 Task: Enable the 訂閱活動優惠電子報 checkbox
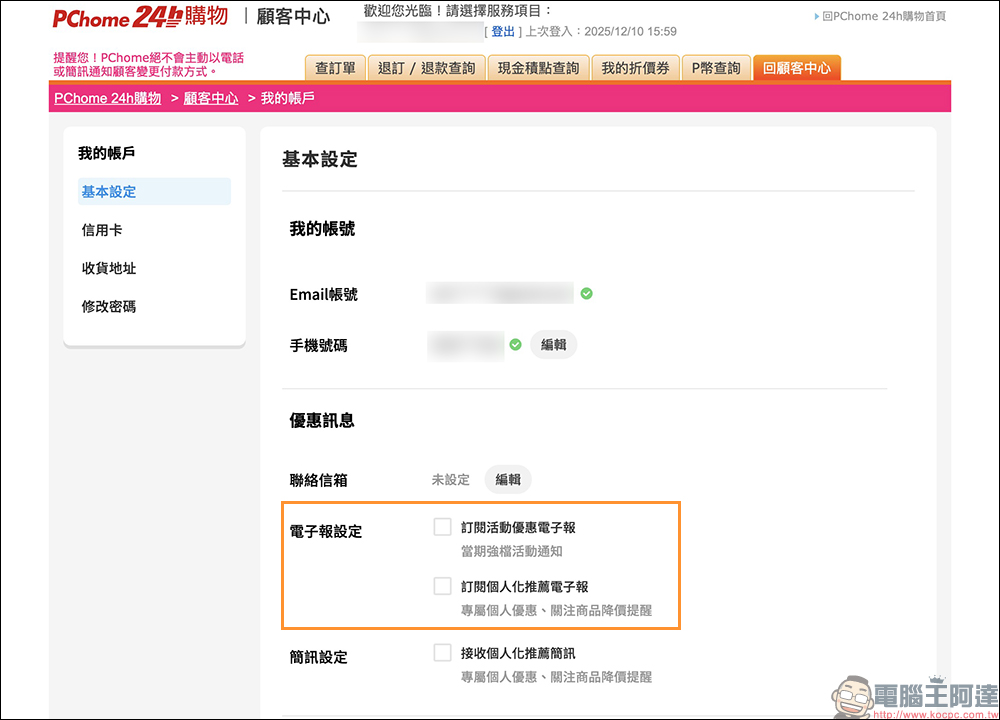tap(442, 526)
